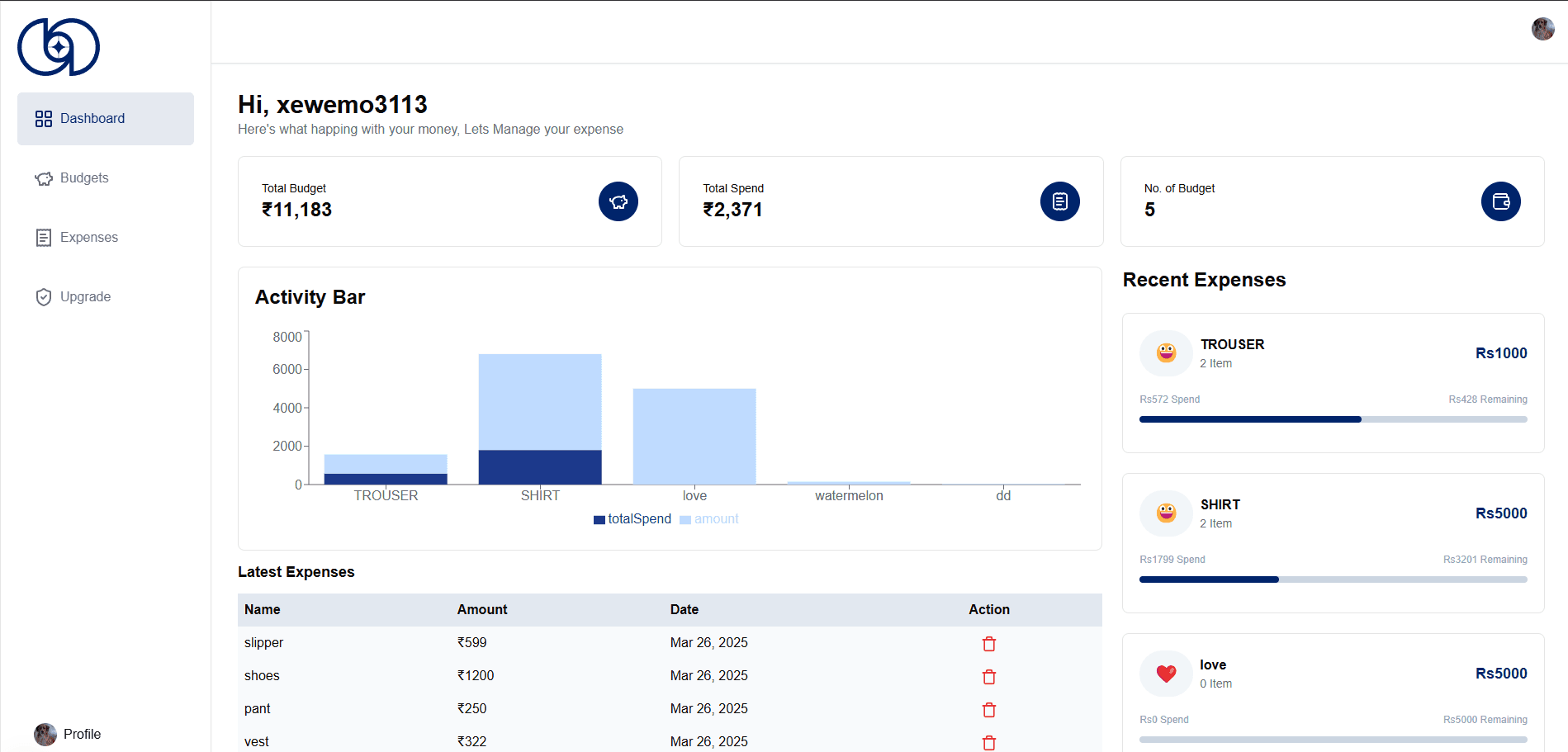This screenshot has width=1568, height=752.
Task: Click the wallet icon on No. of Budget
Action: coord(1500,201)
